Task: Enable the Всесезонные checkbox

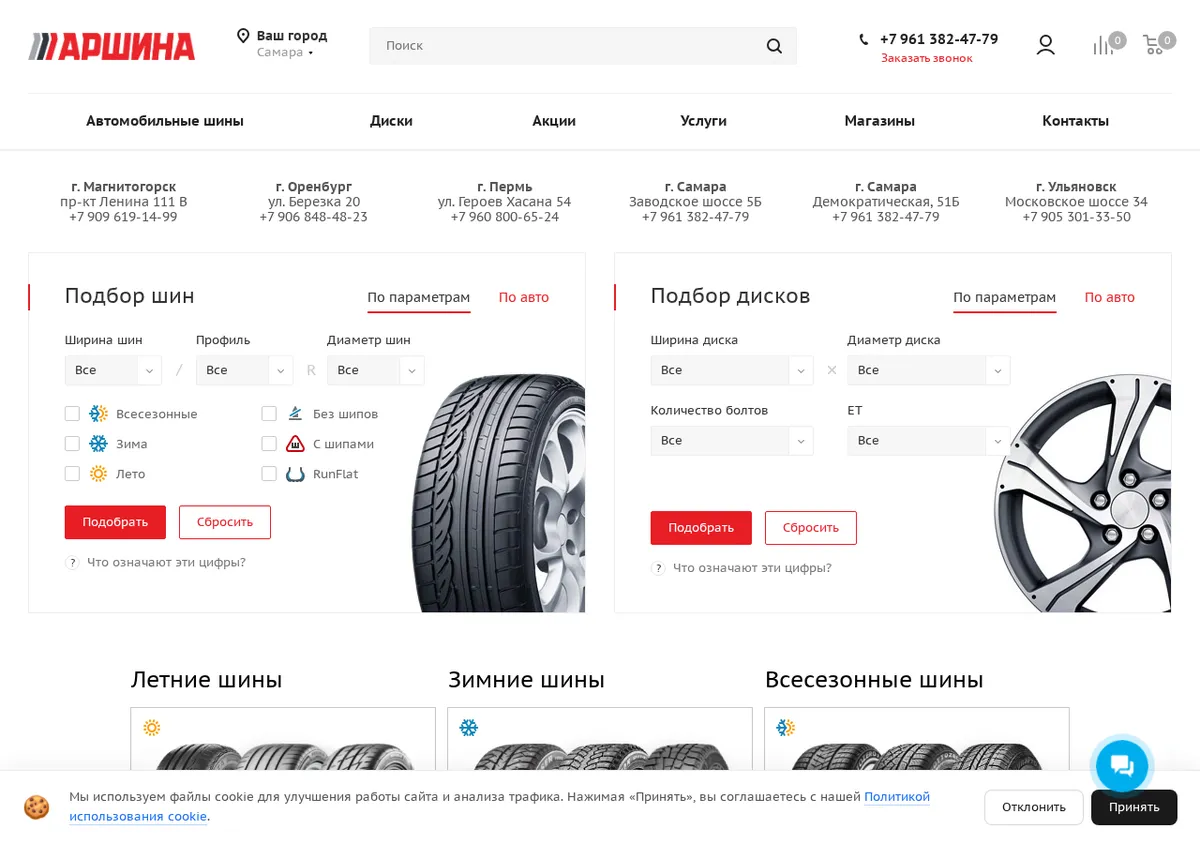Action: click(x=72, y=414)
